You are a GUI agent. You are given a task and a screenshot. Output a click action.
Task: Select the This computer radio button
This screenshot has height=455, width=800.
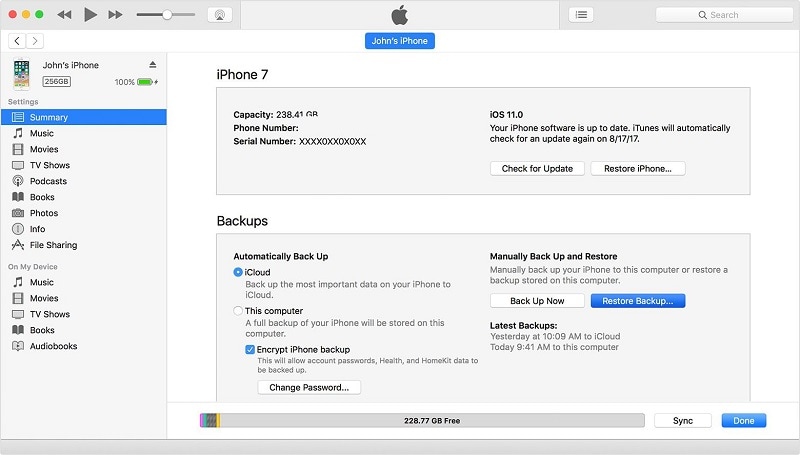[x=238, y=311]
